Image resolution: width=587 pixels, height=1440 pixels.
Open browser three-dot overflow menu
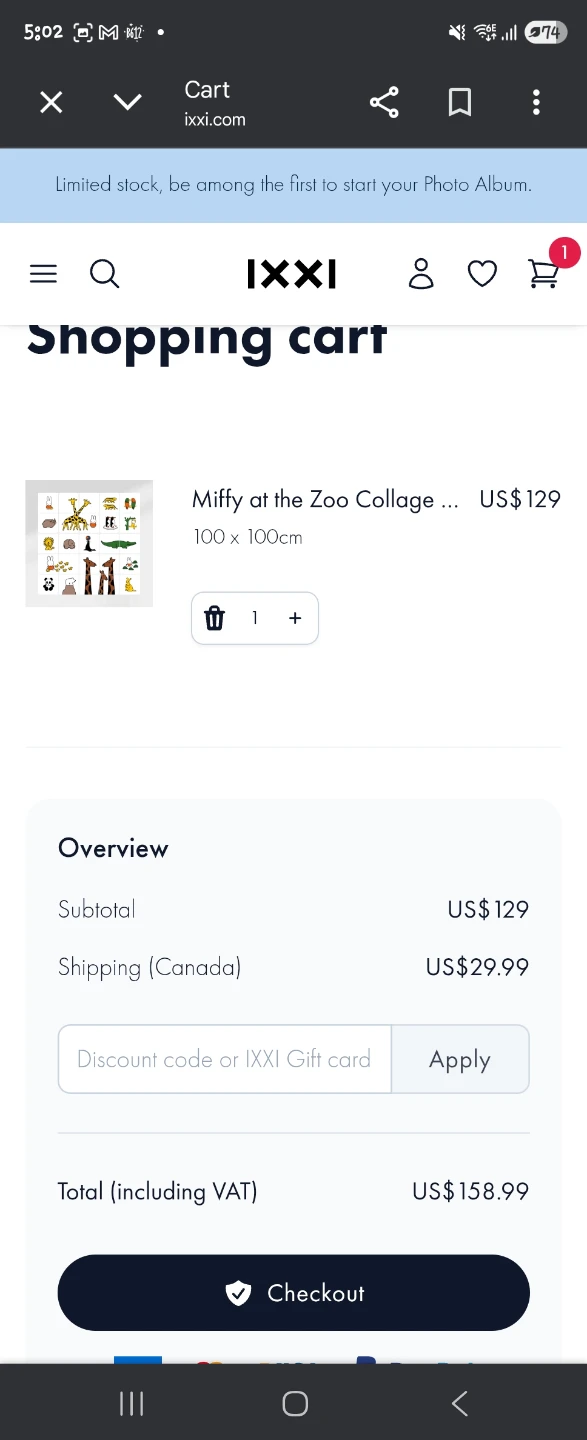tap(537, 102)
